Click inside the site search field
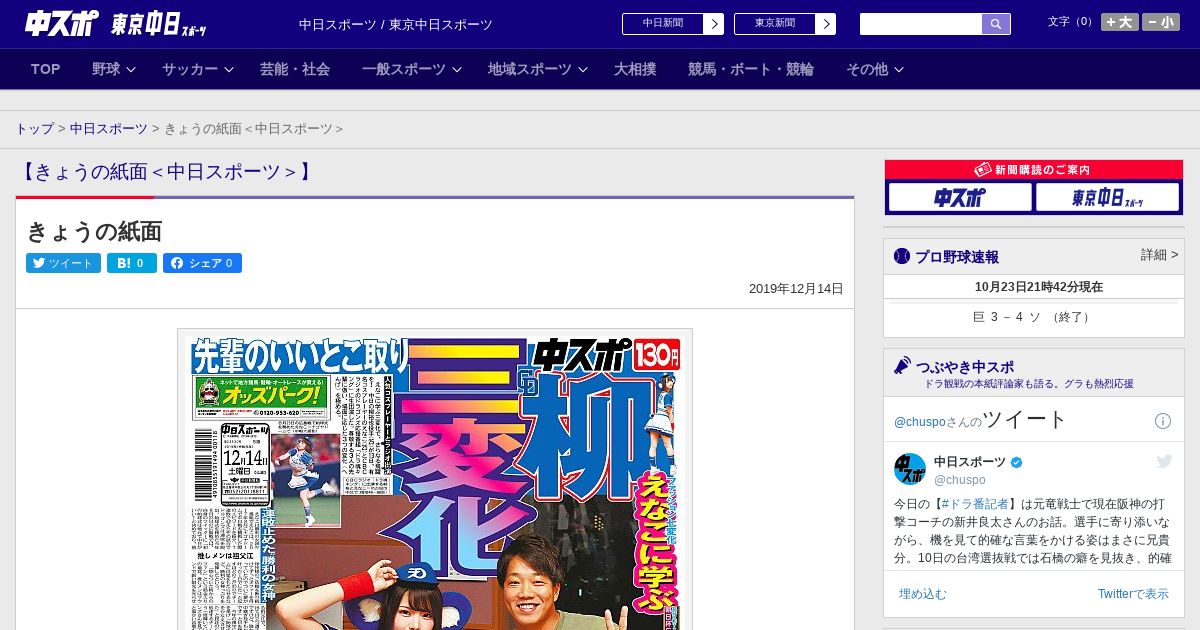The width and height of the screenshot is (1200, 630). click(920, 24)
